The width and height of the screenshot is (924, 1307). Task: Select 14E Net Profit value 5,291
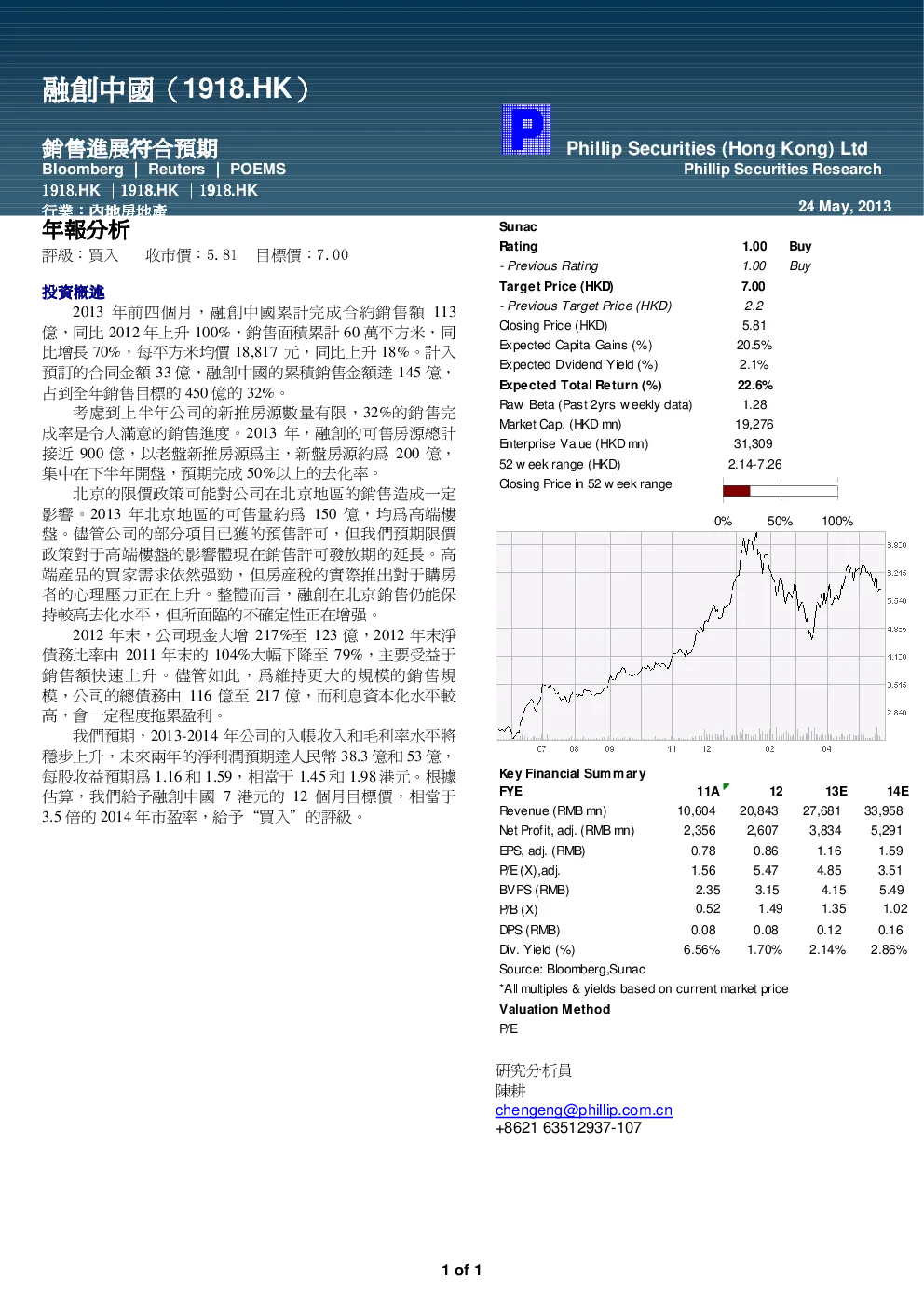coord(887,830)
